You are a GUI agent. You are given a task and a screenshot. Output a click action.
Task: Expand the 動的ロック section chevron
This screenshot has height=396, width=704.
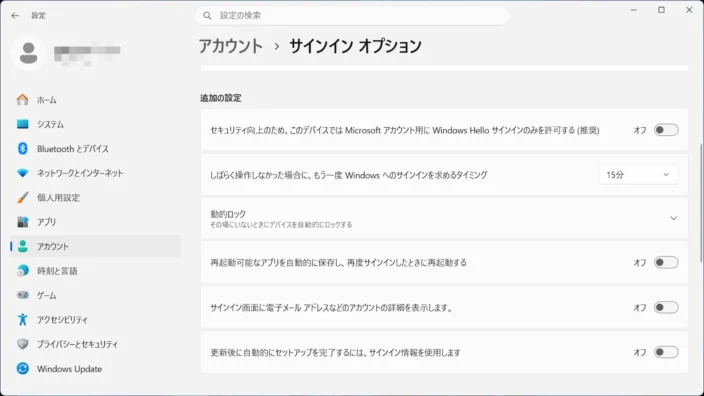[x=673, y=218]
